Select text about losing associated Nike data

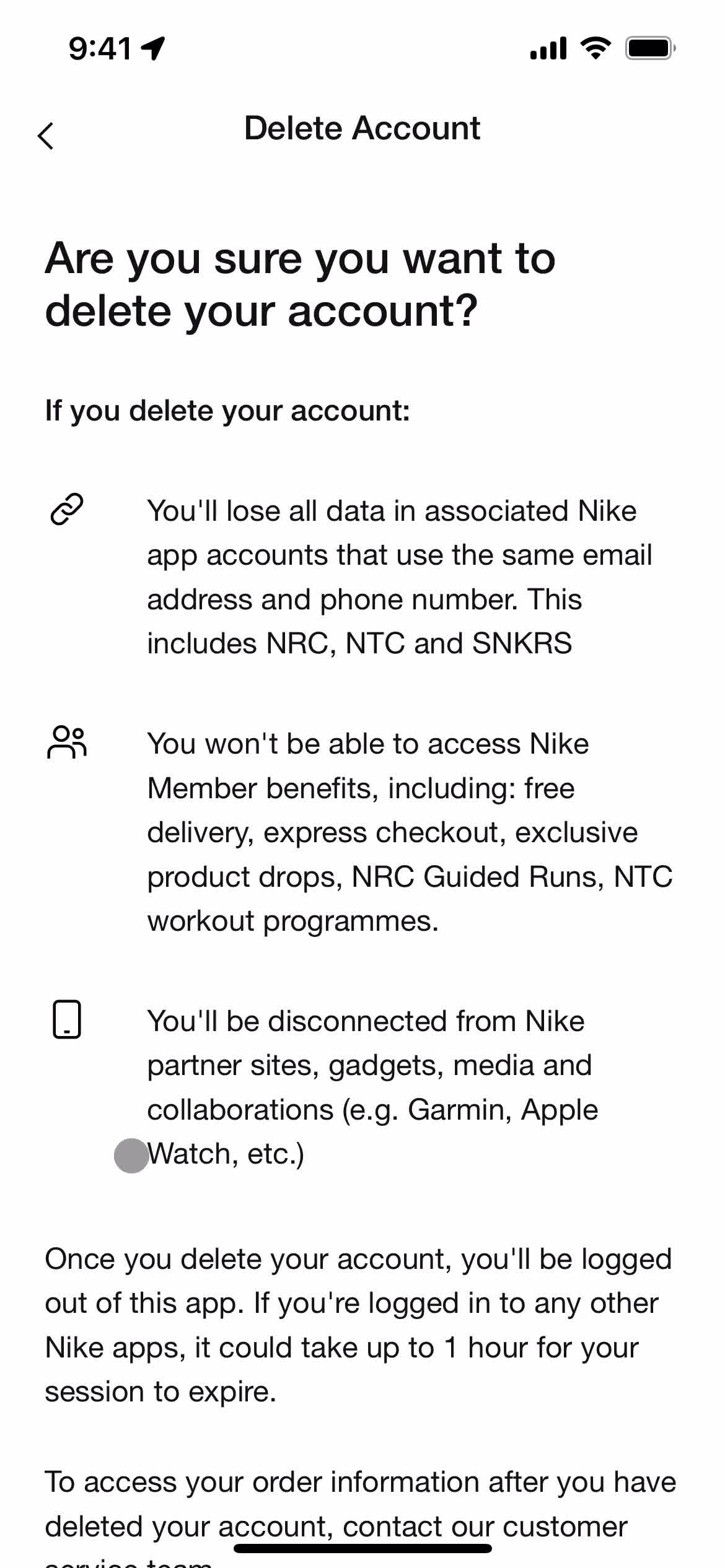tap(400, 577)
